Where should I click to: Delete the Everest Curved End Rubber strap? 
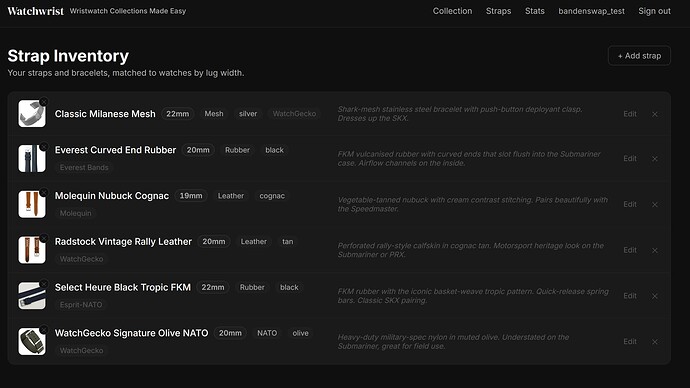pos(655,159)
